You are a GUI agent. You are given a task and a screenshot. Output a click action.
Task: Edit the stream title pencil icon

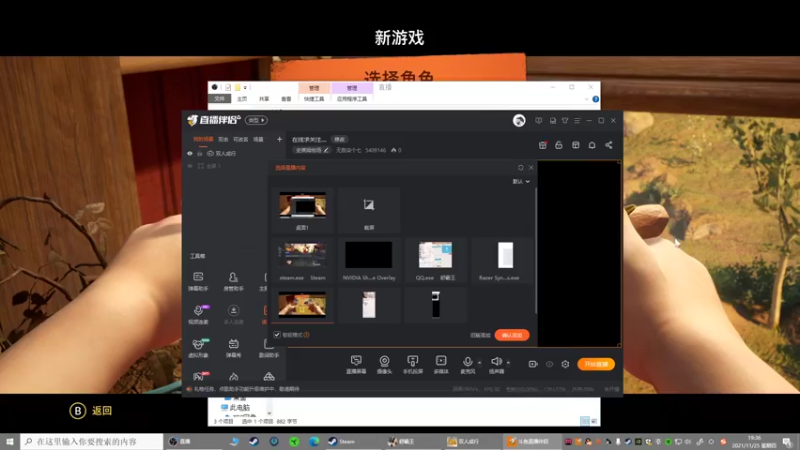point(326,150)
